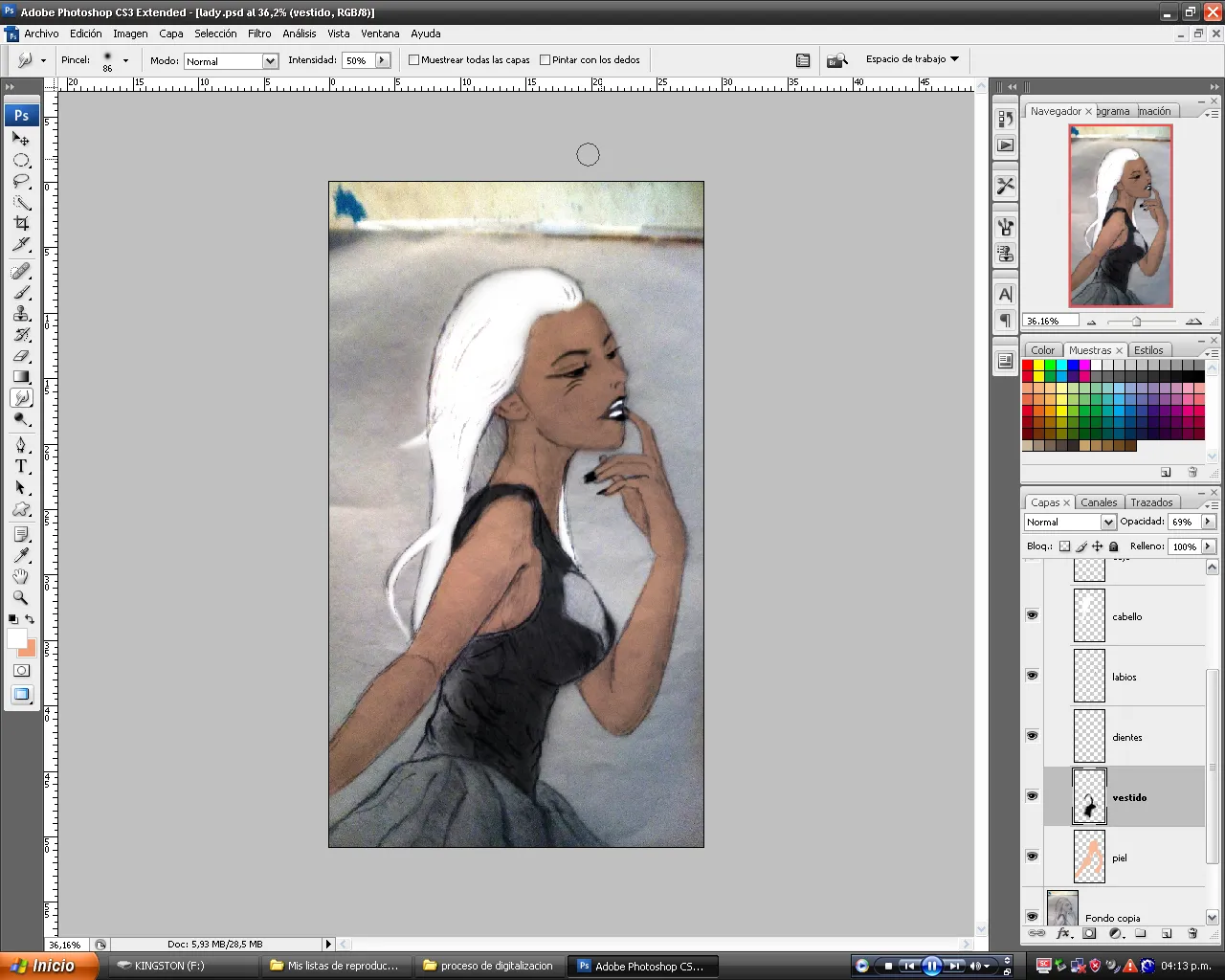Add layer mask in Capas panel
The image size is (1225, 980).
pyautogui.click(x=1089, y=933)
